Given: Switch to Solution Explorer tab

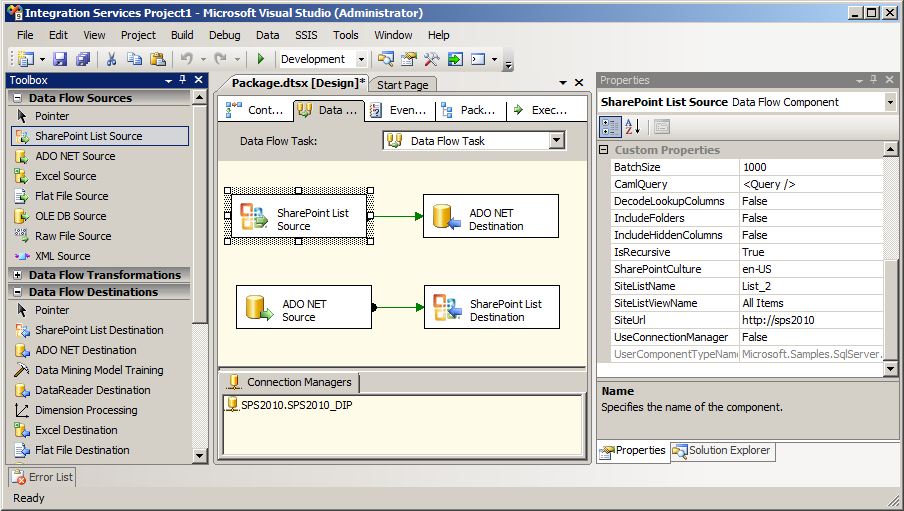Looking at the screenshot, I should point(722,450).
